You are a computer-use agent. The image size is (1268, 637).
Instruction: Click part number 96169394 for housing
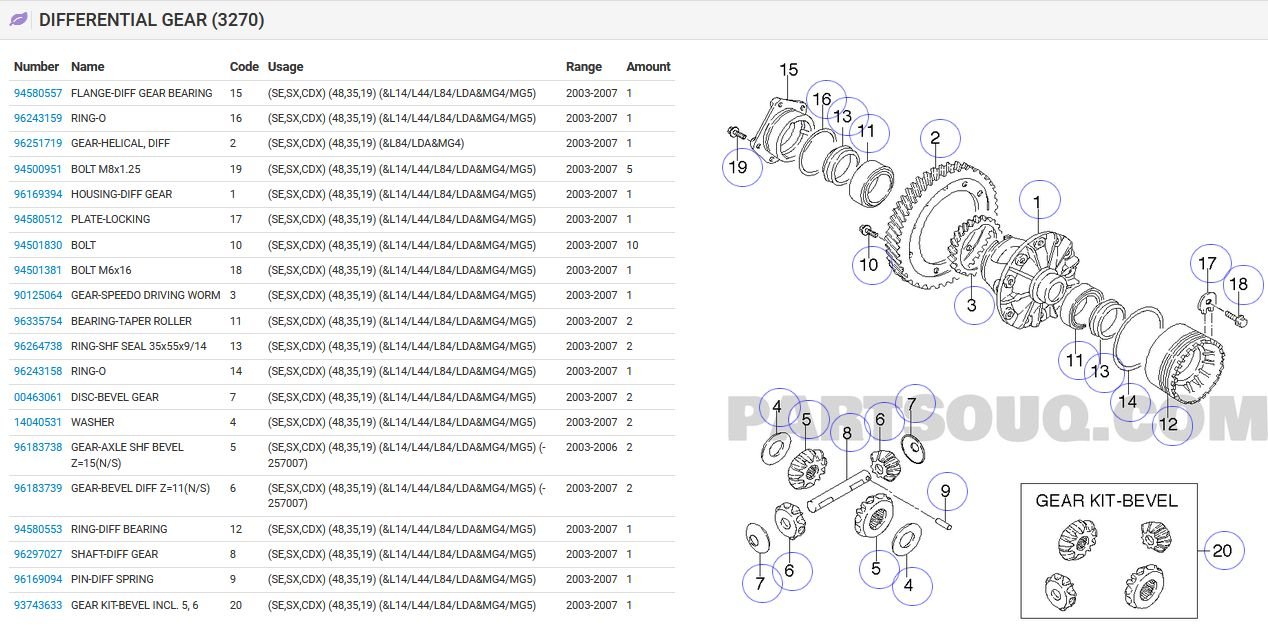38,194
